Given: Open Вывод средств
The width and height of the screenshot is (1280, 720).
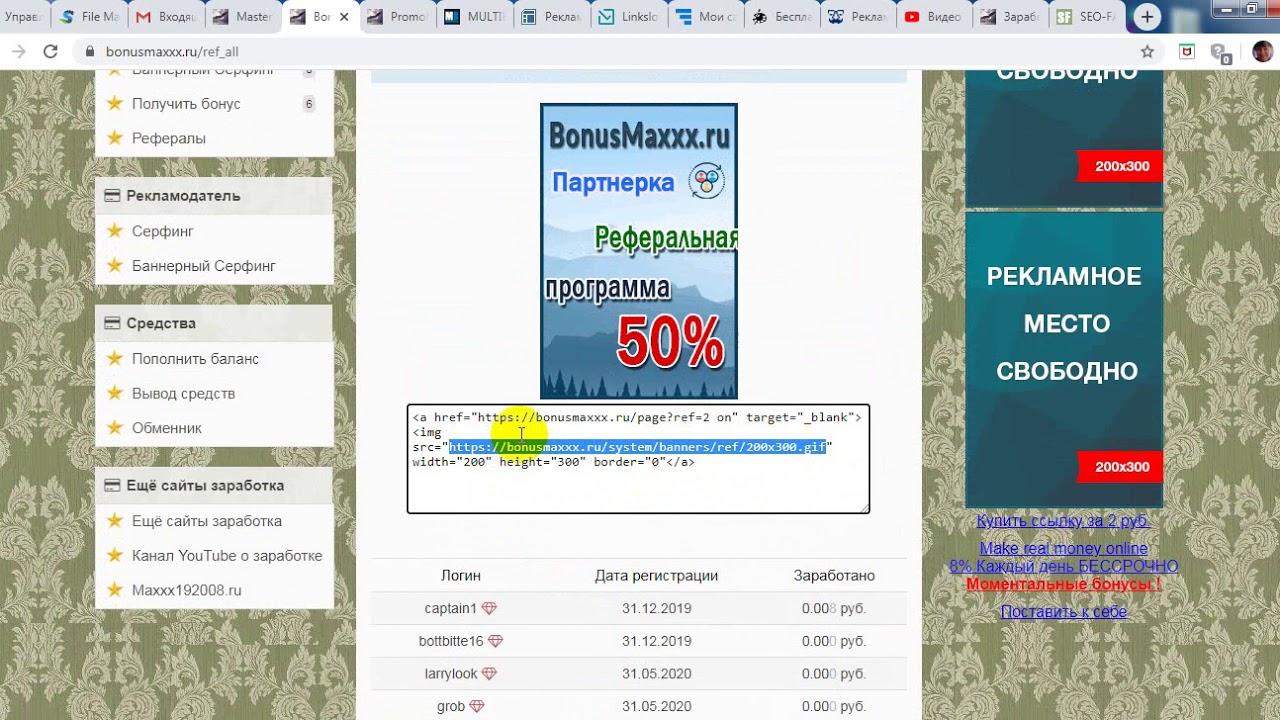Looking at the screenshot, I should click(x=183, y=394).
